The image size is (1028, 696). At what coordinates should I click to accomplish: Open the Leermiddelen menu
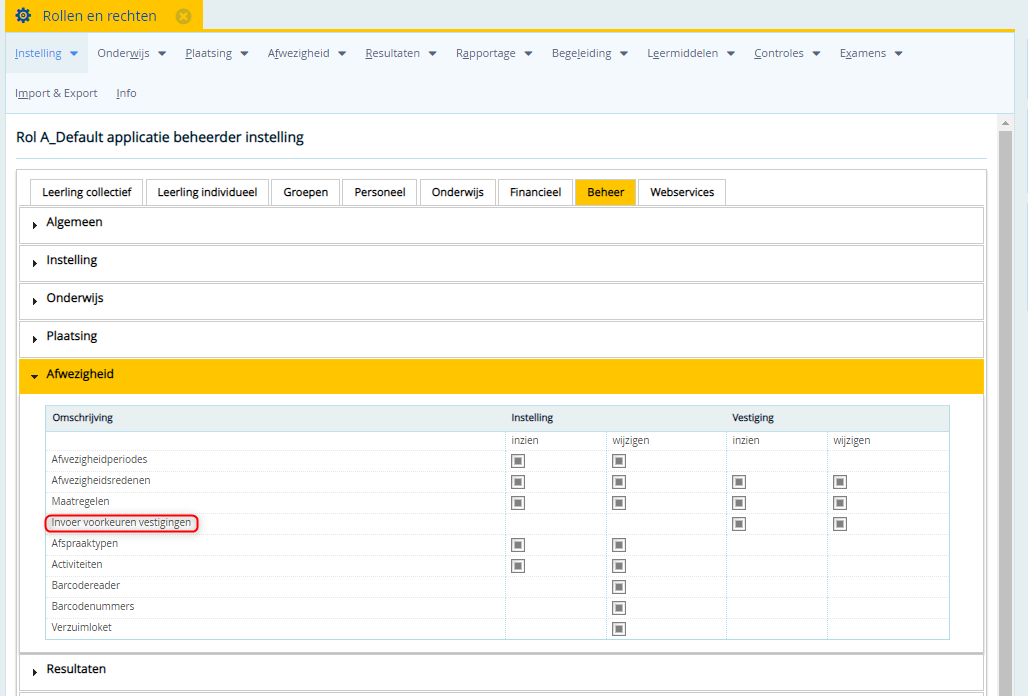(691, 53)
